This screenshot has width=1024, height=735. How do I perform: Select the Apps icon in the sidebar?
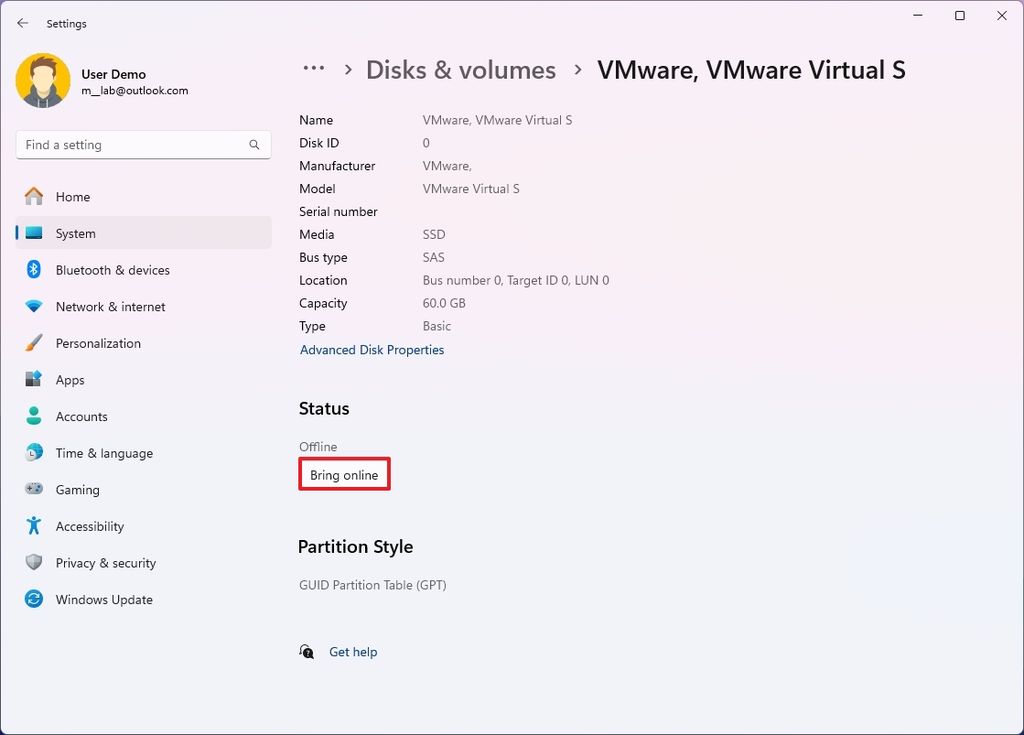click(33, 380)
